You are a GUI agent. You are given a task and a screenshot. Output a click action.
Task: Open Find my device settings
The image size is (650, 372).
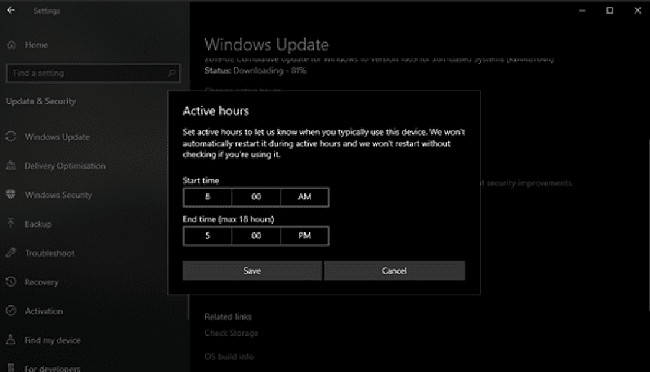point(52,340)
